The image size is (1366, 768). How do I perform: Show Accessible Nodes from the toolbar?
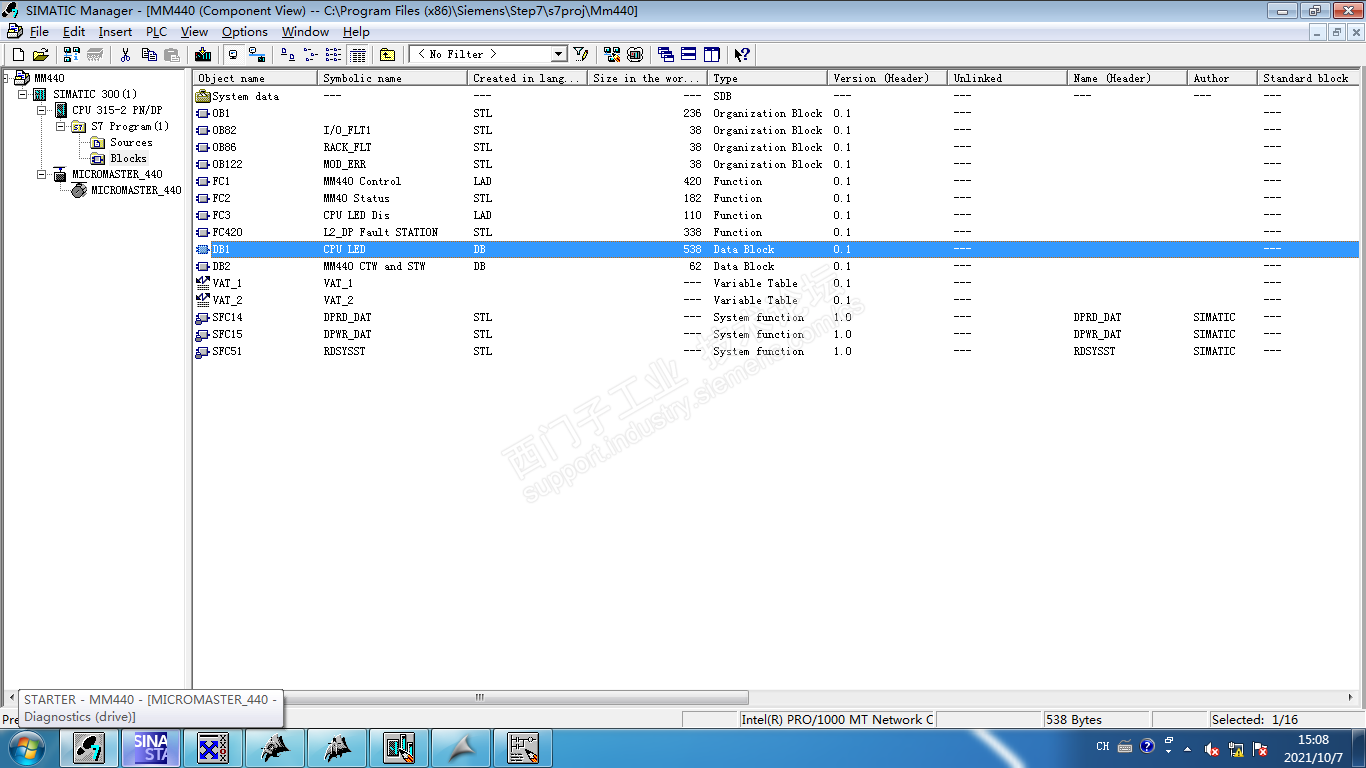coord(72,54)
